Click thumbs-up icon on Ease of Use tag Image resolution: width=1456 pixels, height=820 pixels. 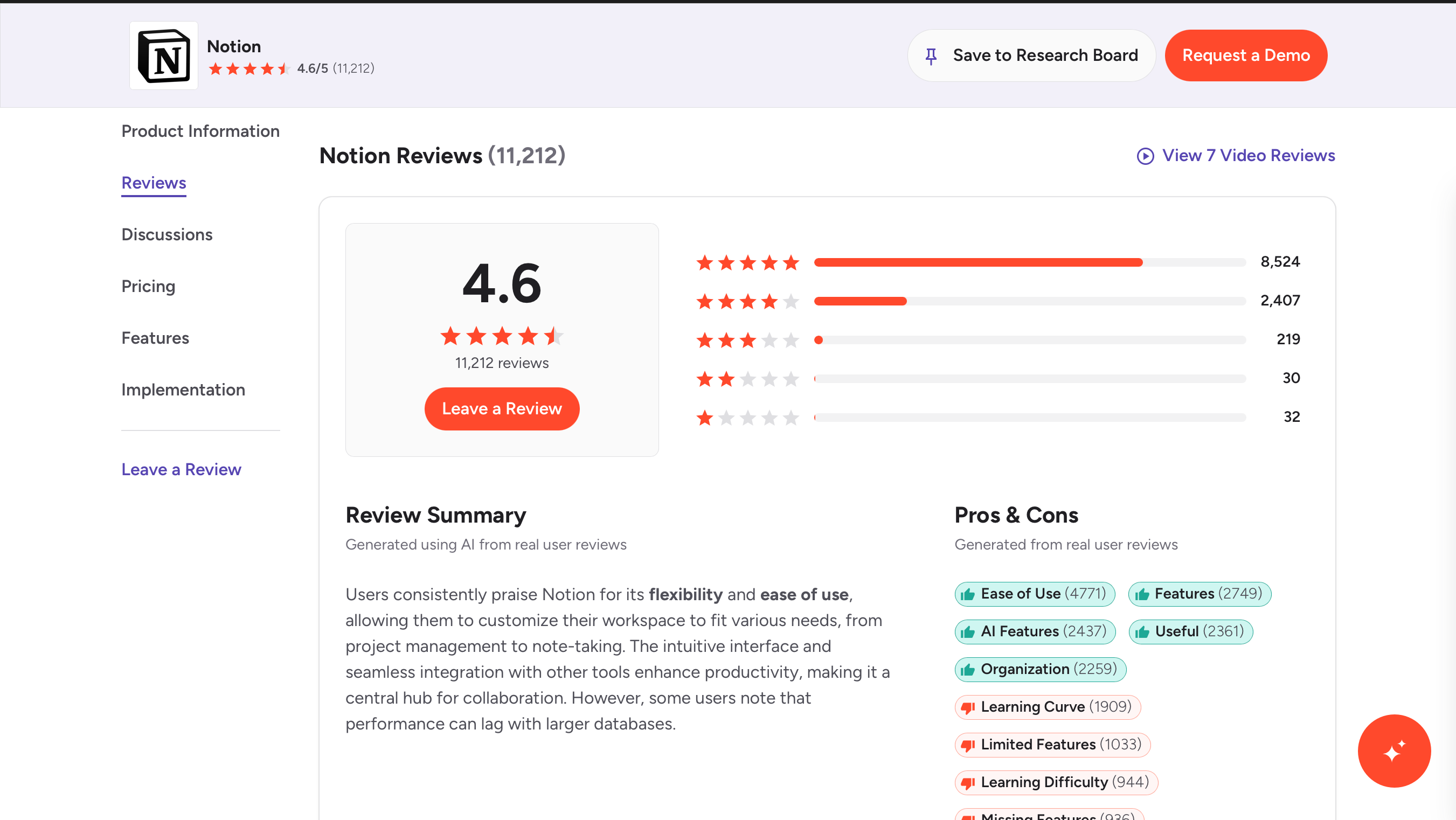click(x=968, y=594)
